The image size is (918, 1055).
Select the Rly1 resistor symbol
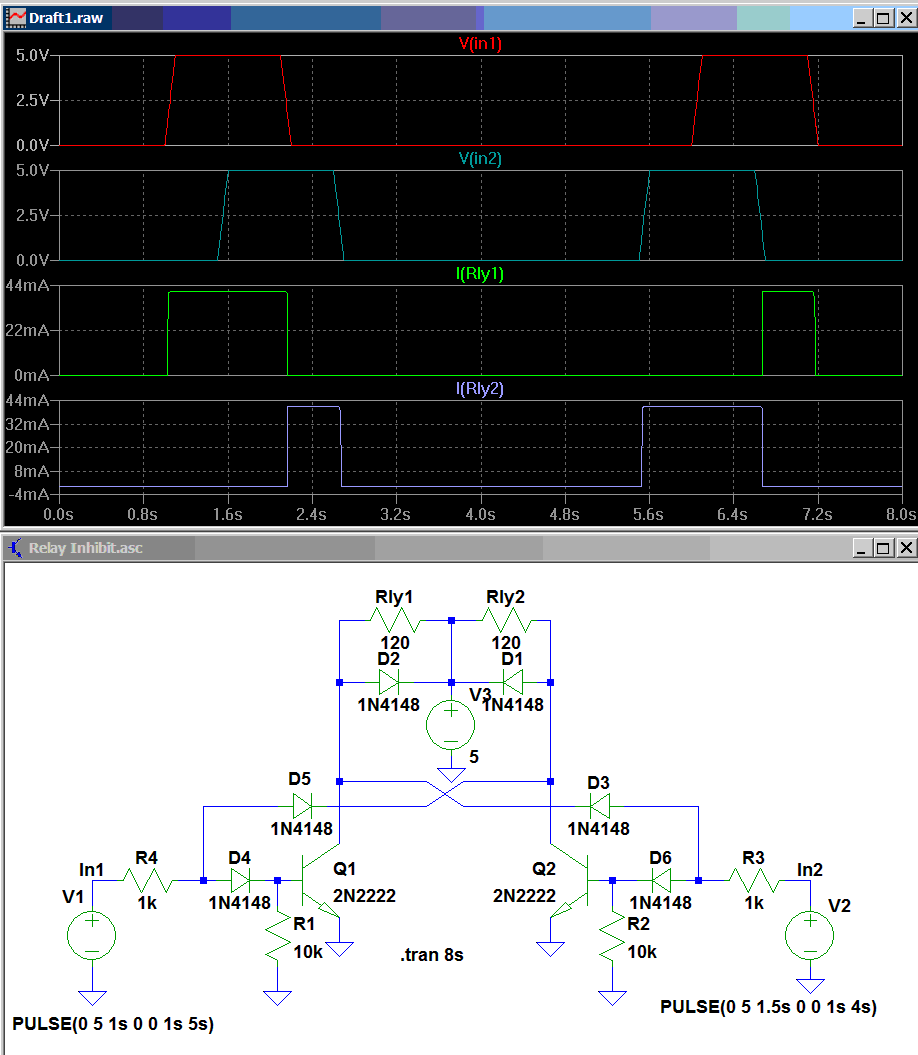pos(396,620)
